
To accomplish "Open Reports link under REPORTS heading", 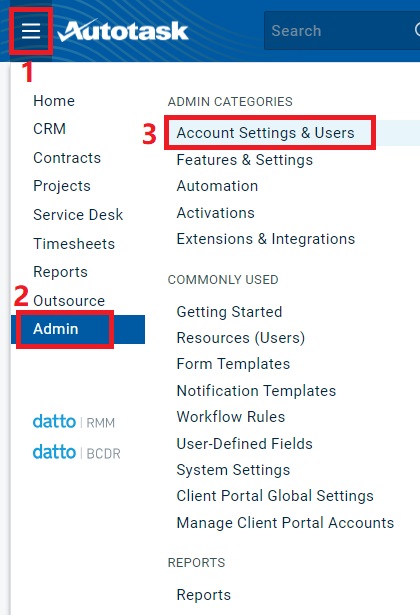I will pyautogui.click(x=204, y=595).
